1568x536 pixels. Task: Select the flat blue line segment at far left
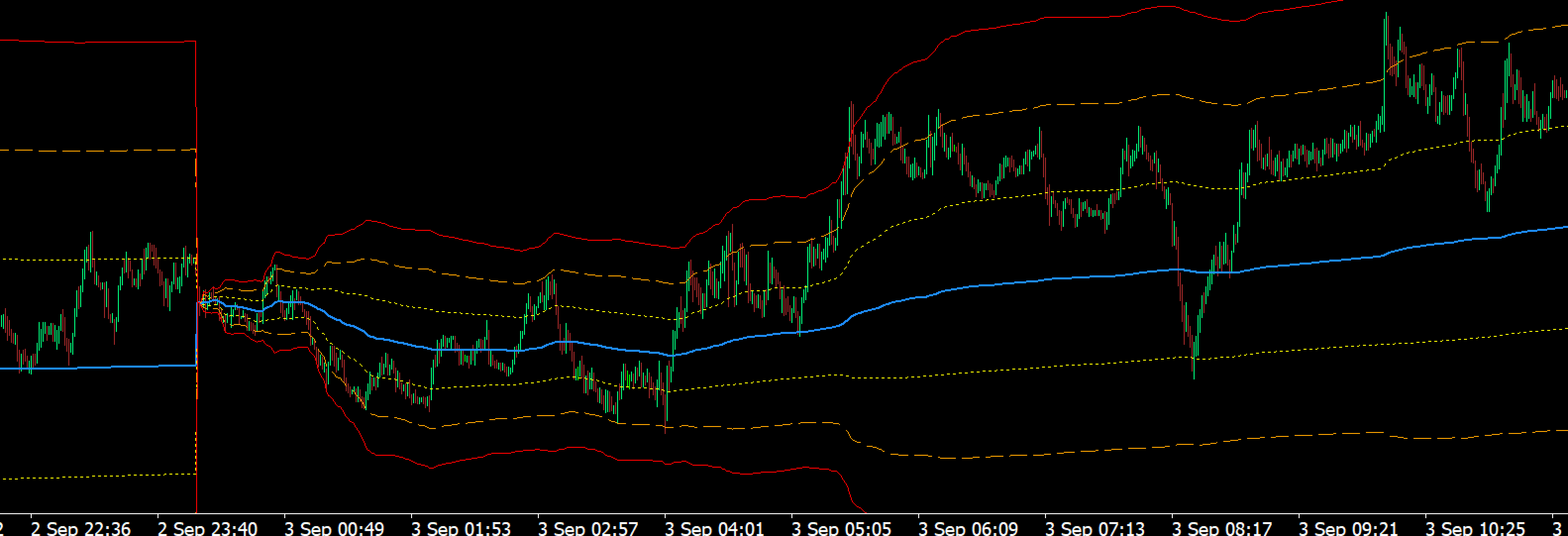(x=98, y=368)
